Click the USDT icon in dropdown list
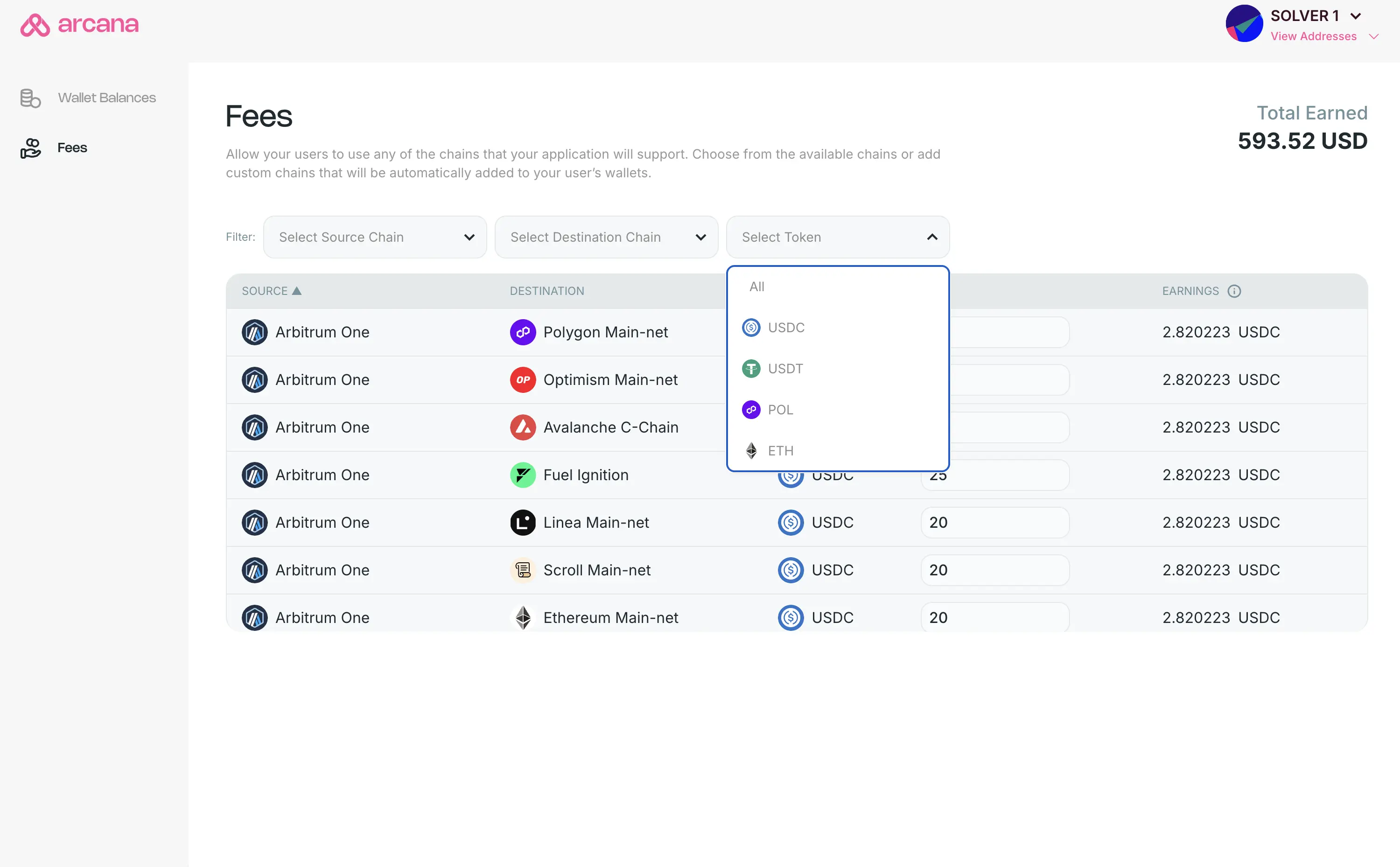1400x867 pixels. coord(751,369)
